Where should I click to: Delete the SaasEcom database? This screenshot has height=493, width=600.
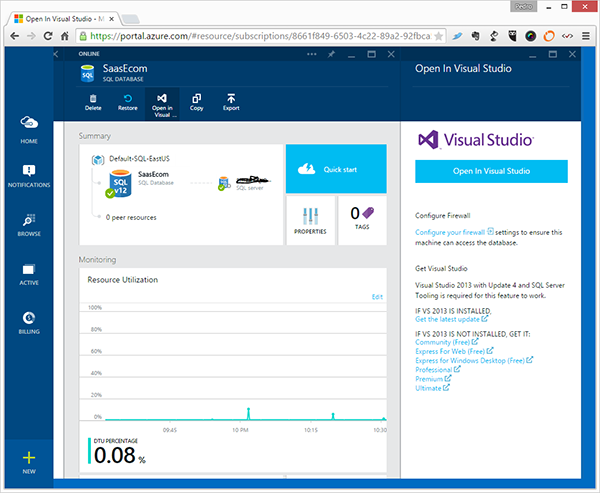pos(93,103)
